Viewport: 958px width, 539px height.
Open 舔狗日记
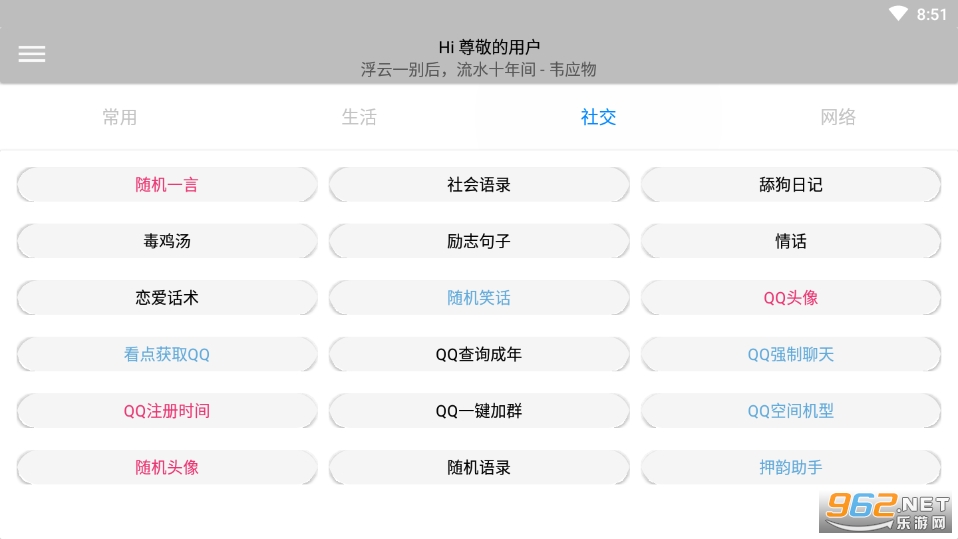[791, 185]
